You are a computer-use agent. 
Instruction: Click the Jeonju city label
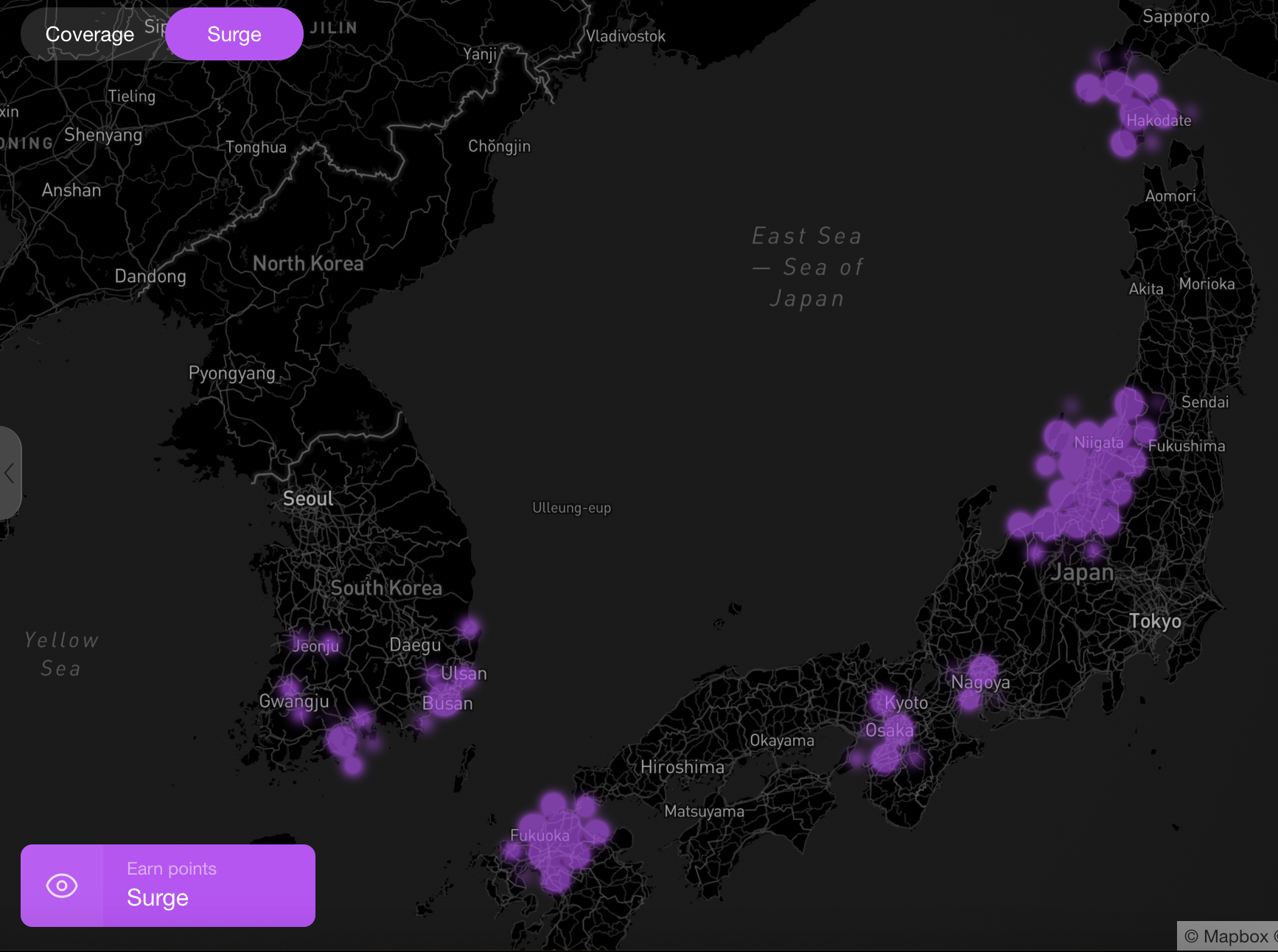pyautogui.click(x=316, y=646)
